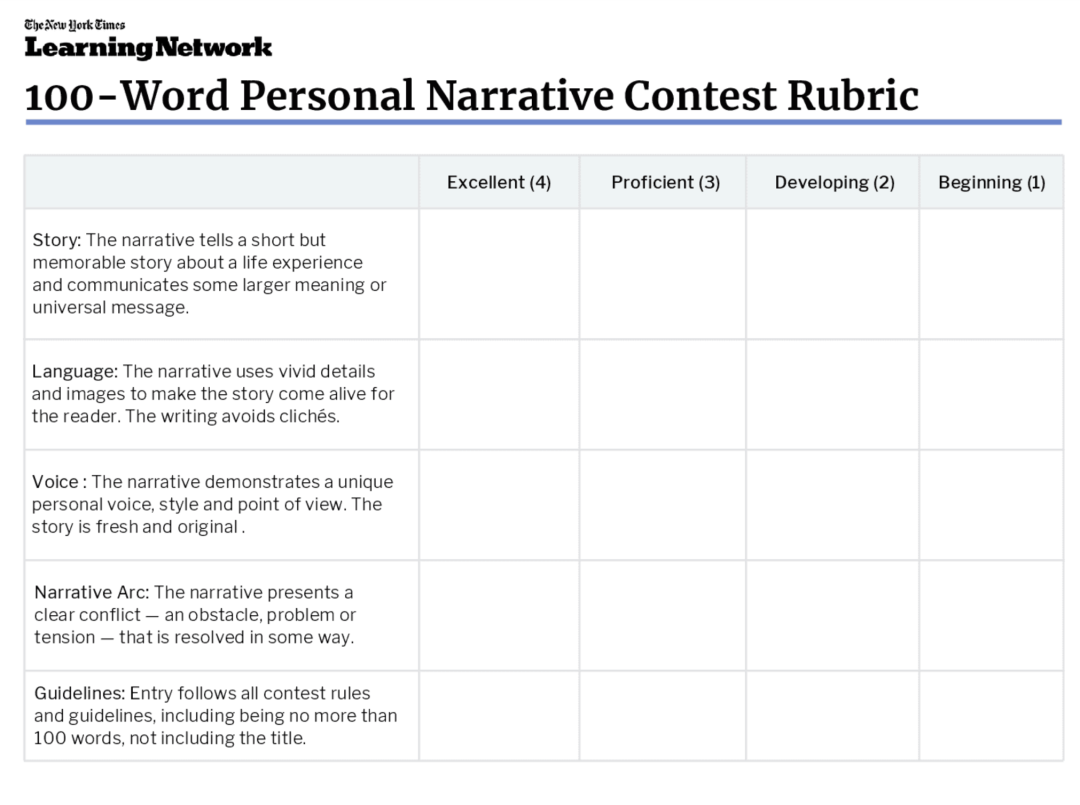The width and height of the screenshot is (1080, 805).
Task: Click the Beginning cell in Language row
Action: click(x=991, y=395)
